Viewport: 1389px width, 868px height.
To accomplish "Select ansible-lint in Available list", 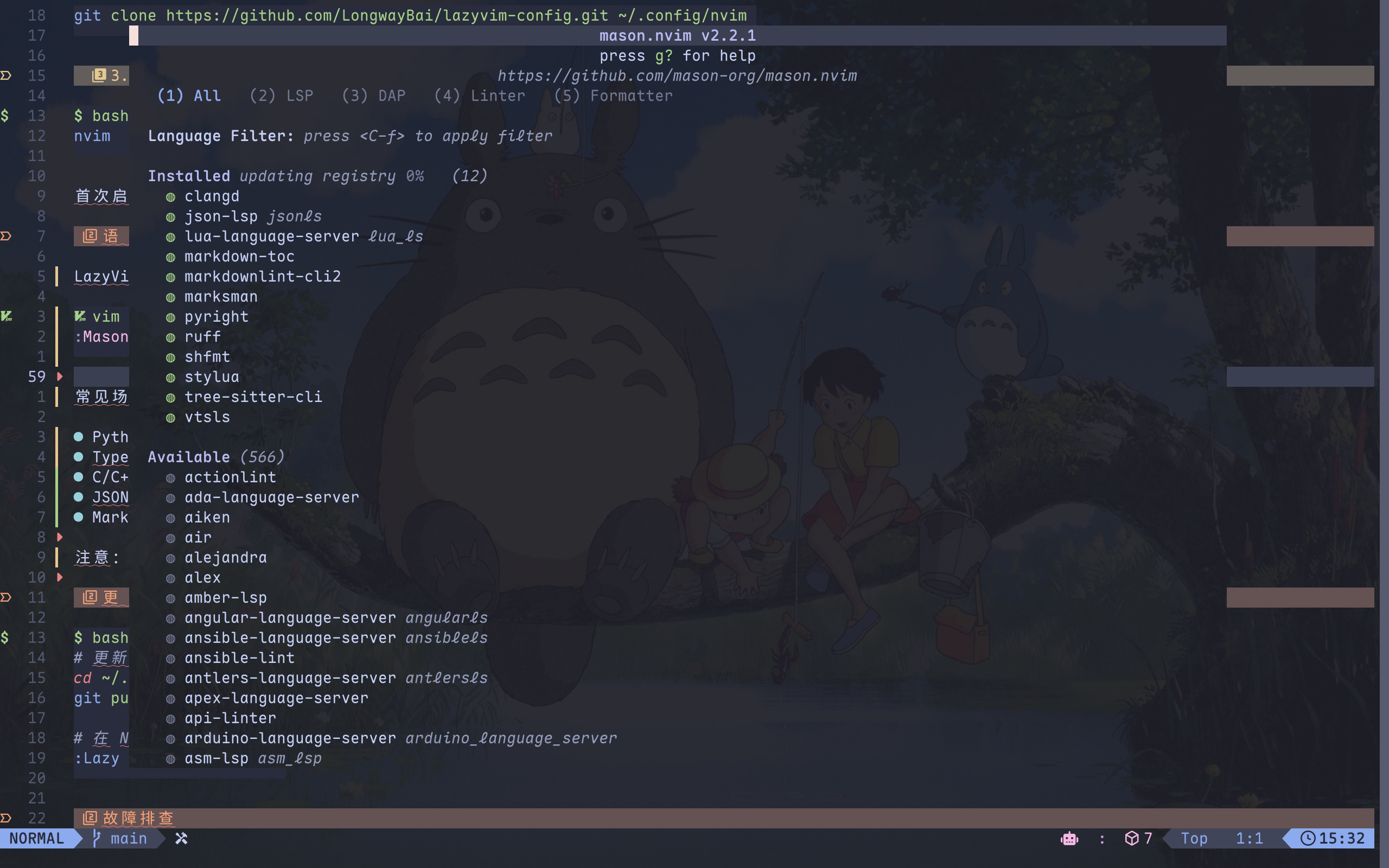I will tap(239, 658).
